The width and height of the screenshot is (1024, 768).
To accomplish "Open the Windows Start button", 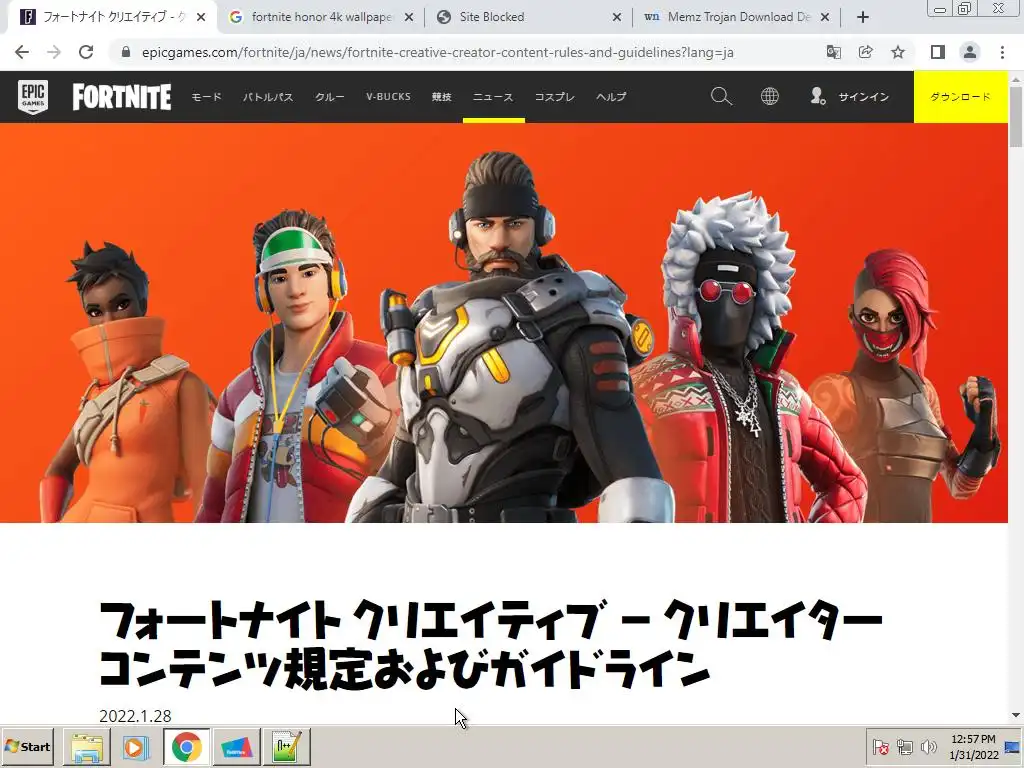I will coord(27,746).
